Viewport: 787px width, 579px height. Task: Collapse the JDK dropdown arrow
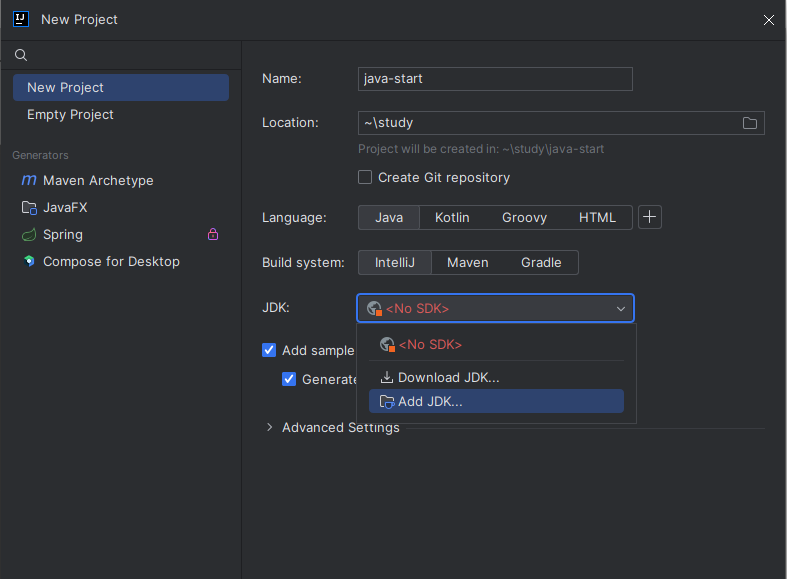tap(620, 309)
